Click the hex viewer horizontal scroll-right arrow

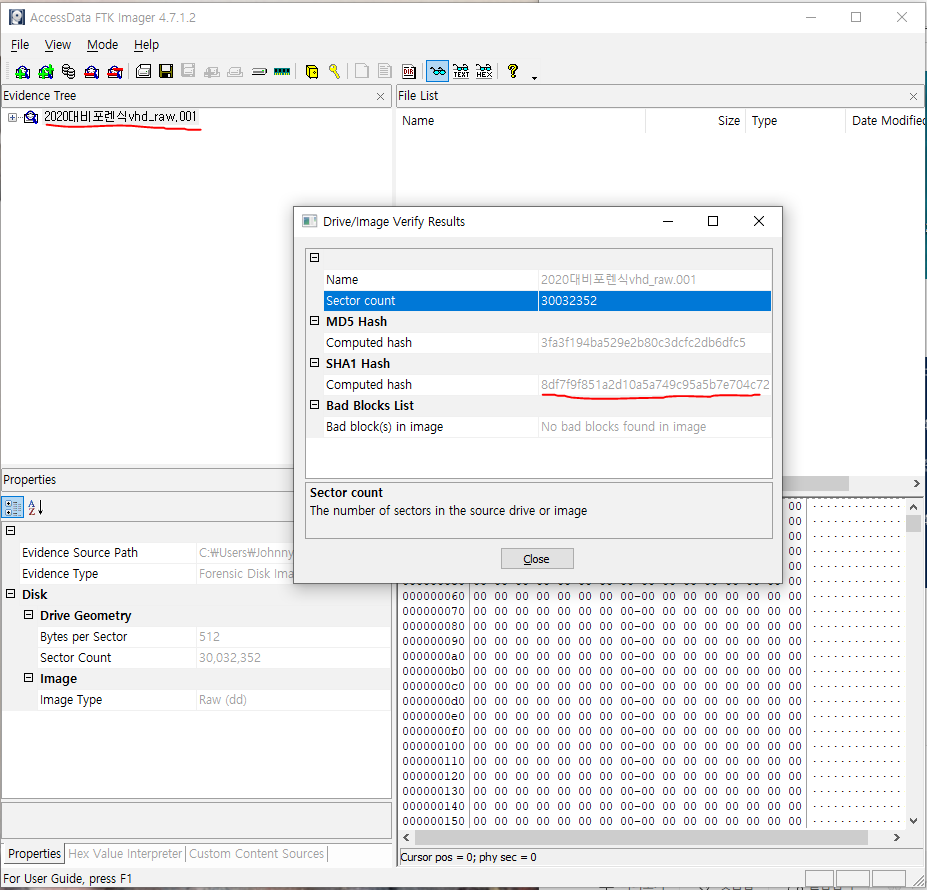pyautogui.click(x=897, y=837)
